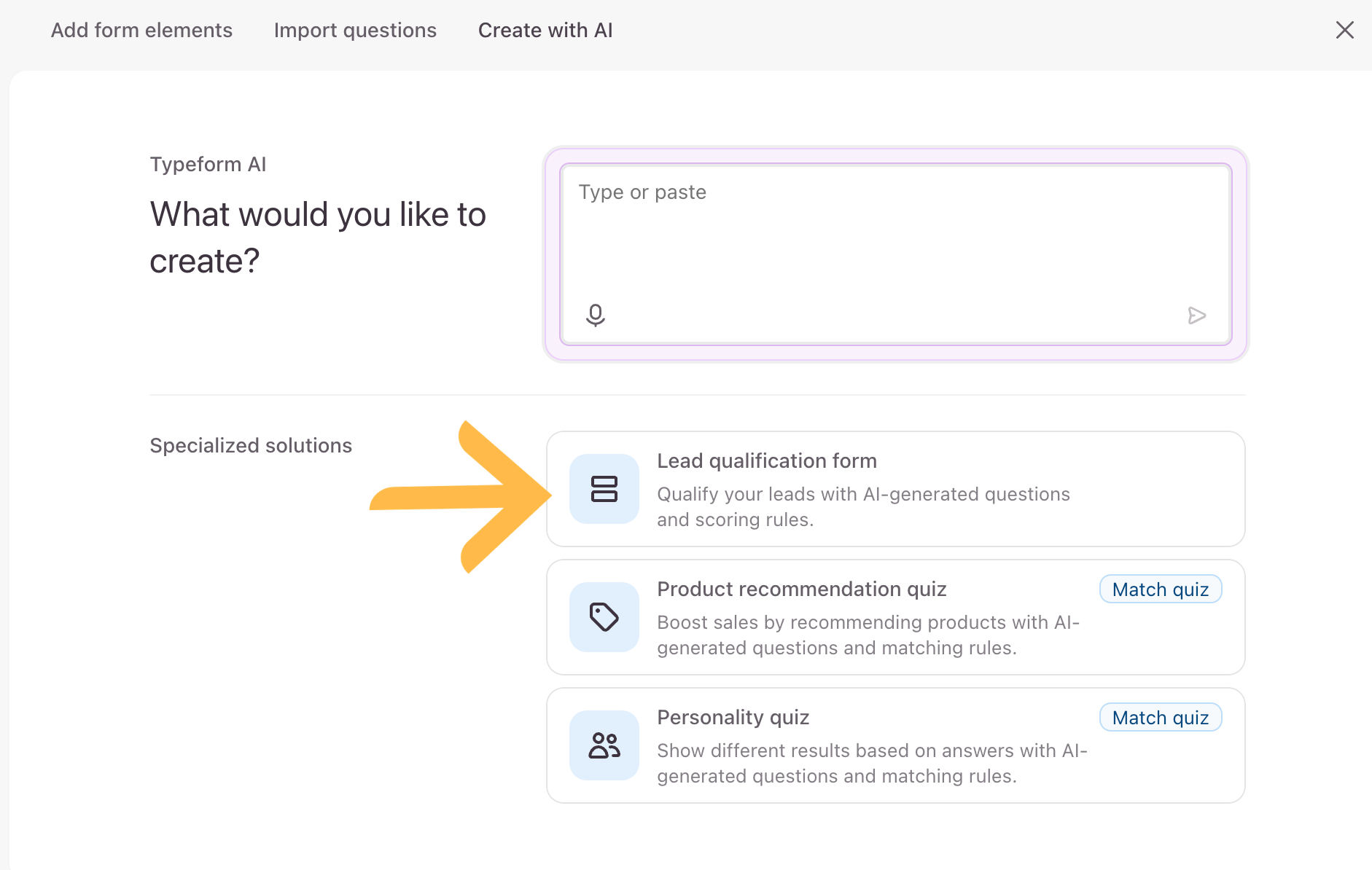Switch to the Add form elements tab
The height and width of the screenshot is (870, 1372).
pos(141,30)
